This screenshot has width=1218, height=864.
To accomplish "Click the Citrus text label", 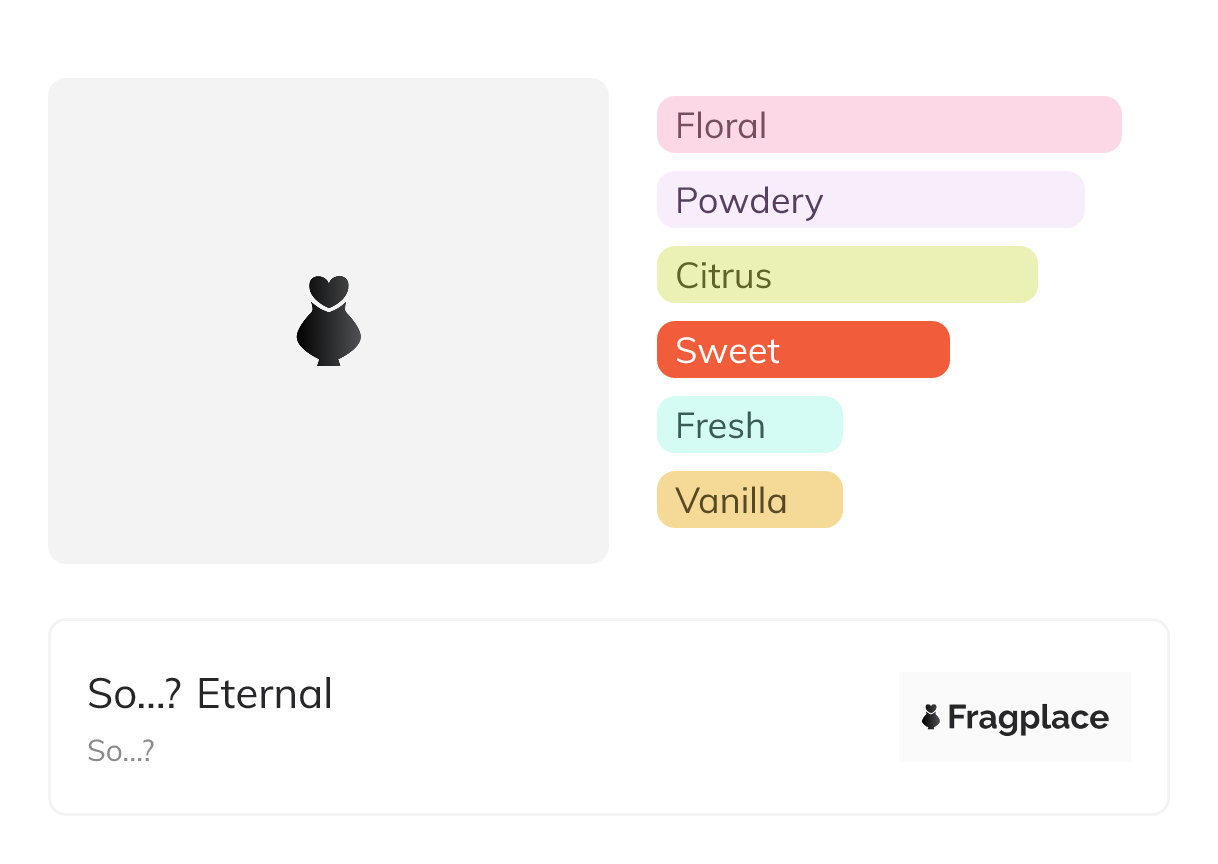I will click(x=723, y=276).
